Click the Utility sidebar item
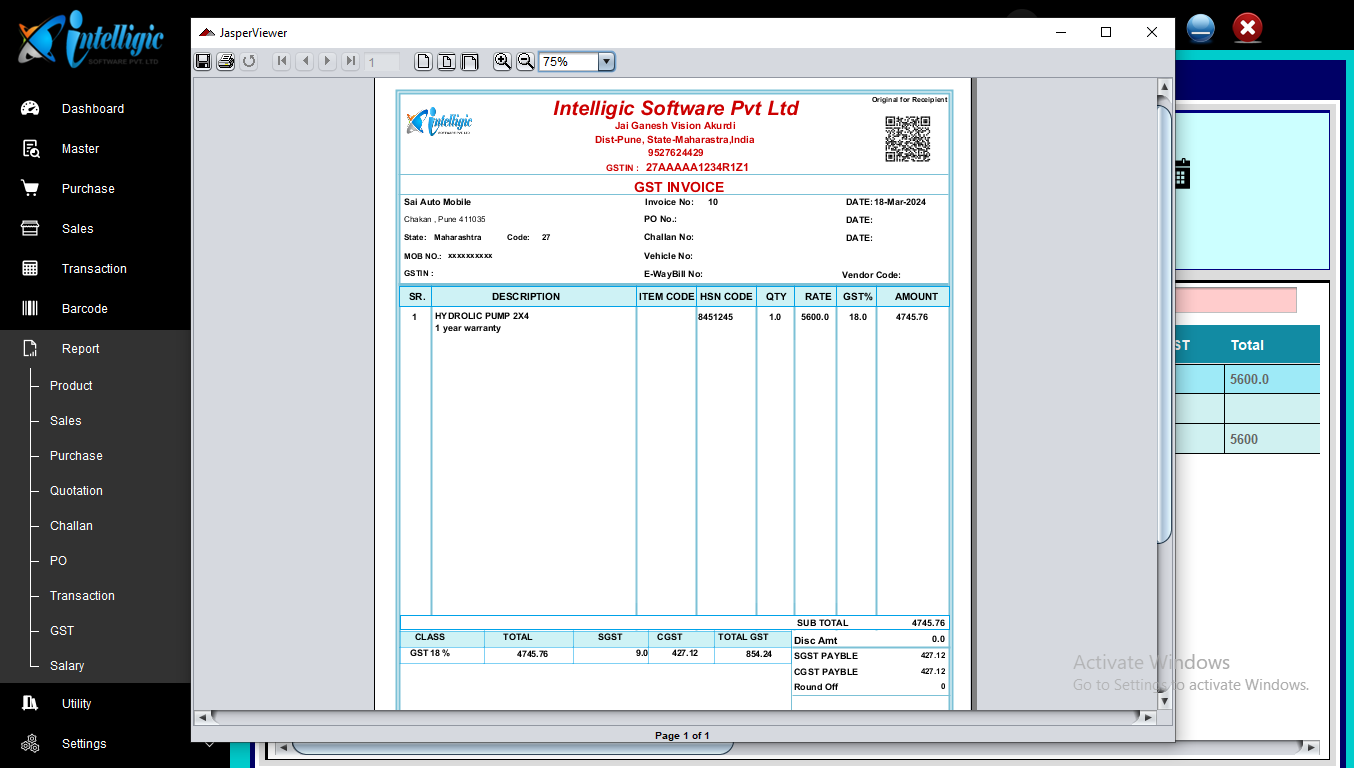Screen dimensions: 1354x770 [76, 704]
